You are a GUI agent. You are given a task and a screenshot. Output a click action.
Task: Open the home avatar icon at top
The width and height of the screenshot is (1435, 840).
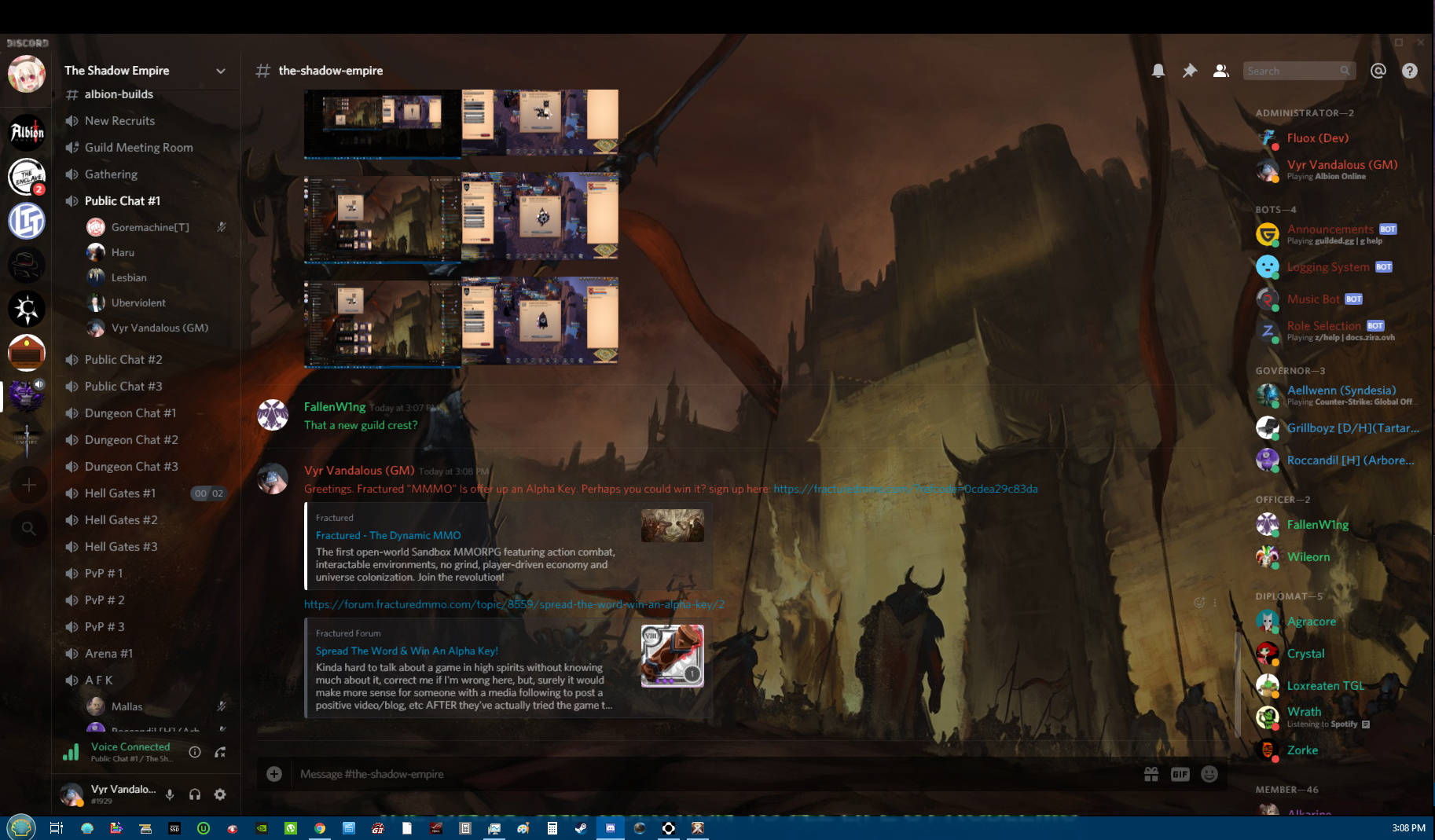[x=27, y=75]
